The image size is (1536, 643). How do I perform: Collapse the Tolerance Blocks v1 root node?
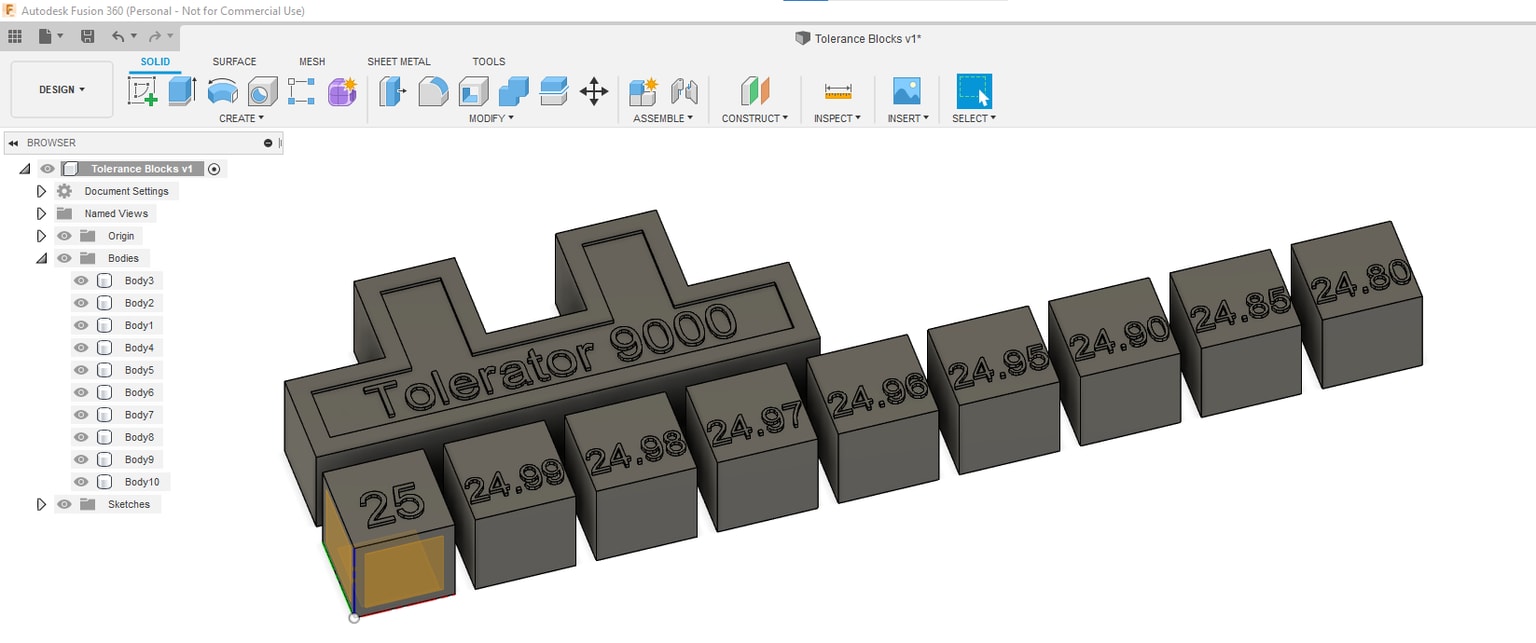coord(25,169)
